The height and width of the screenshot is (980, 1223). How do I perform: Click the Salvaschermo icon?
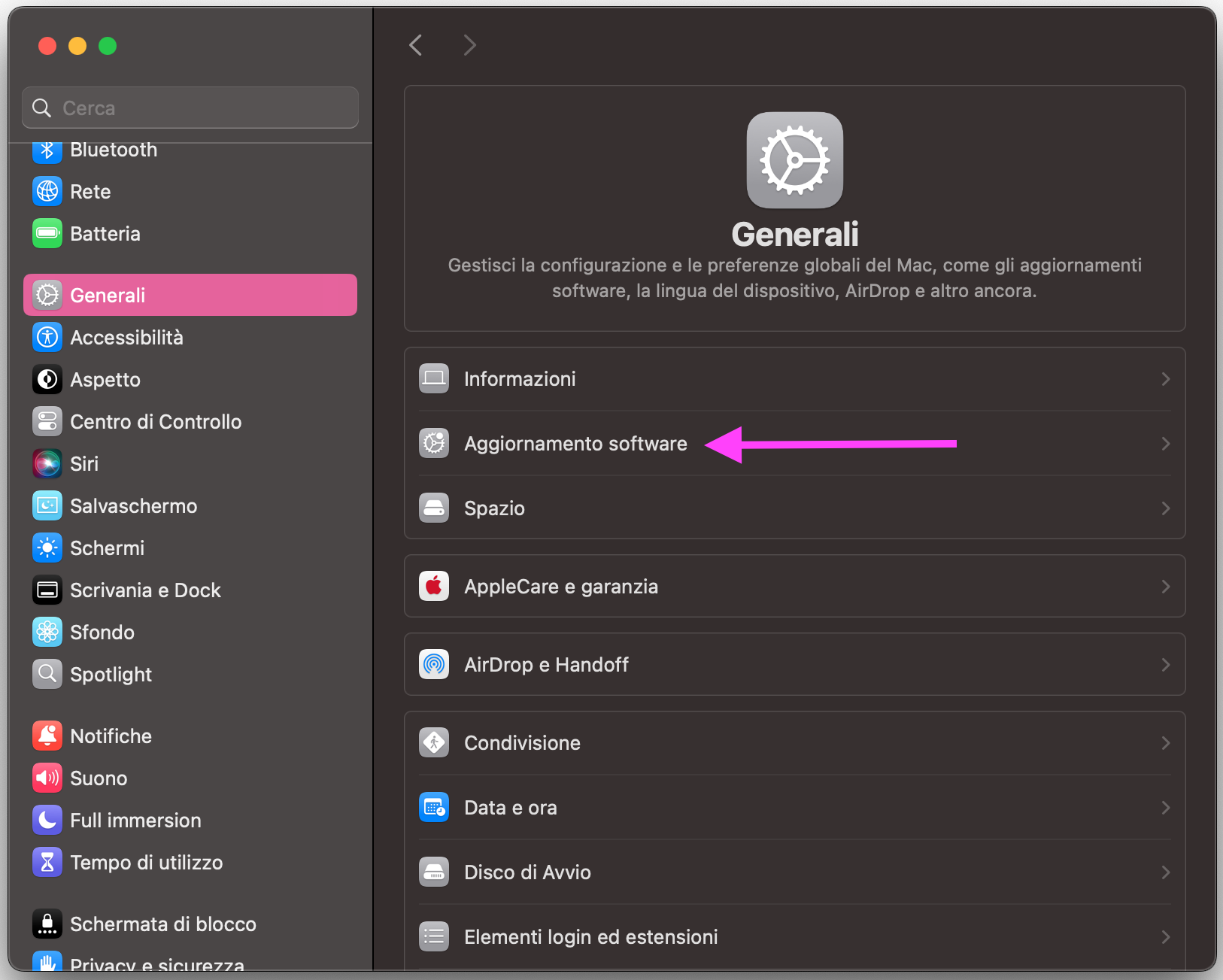47,505
